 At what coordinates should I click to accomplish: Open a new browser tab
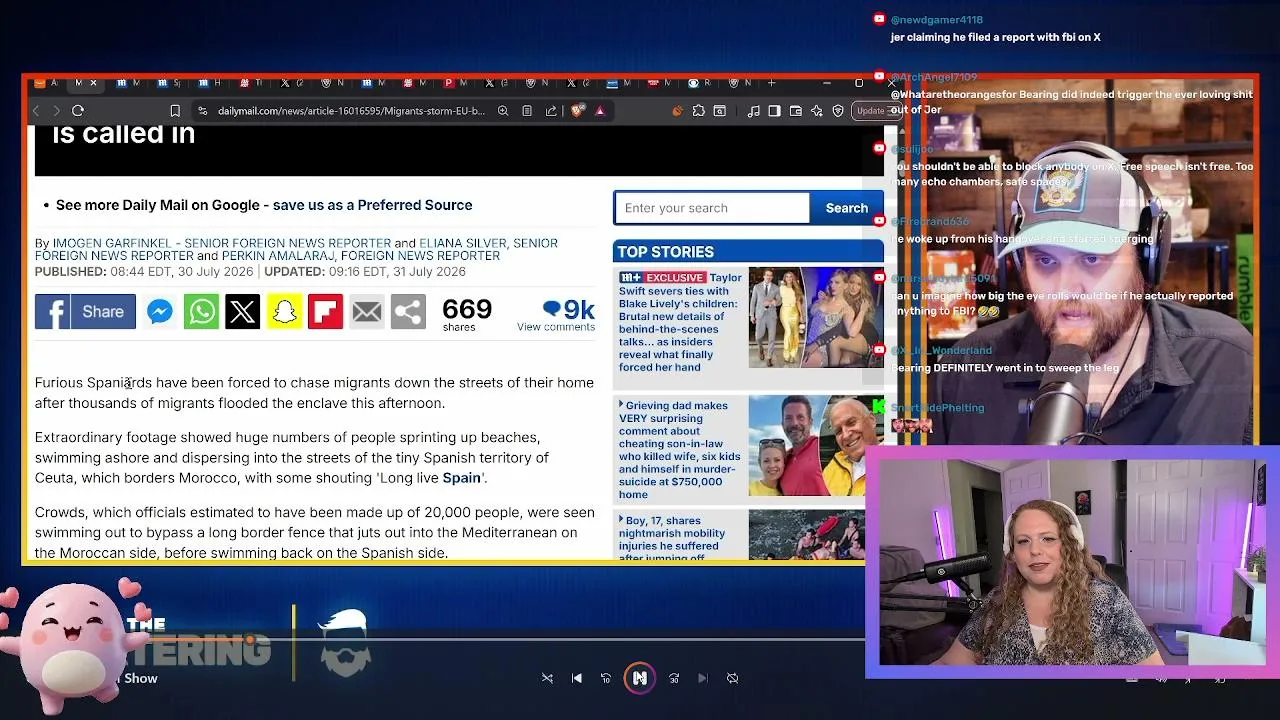771,83
